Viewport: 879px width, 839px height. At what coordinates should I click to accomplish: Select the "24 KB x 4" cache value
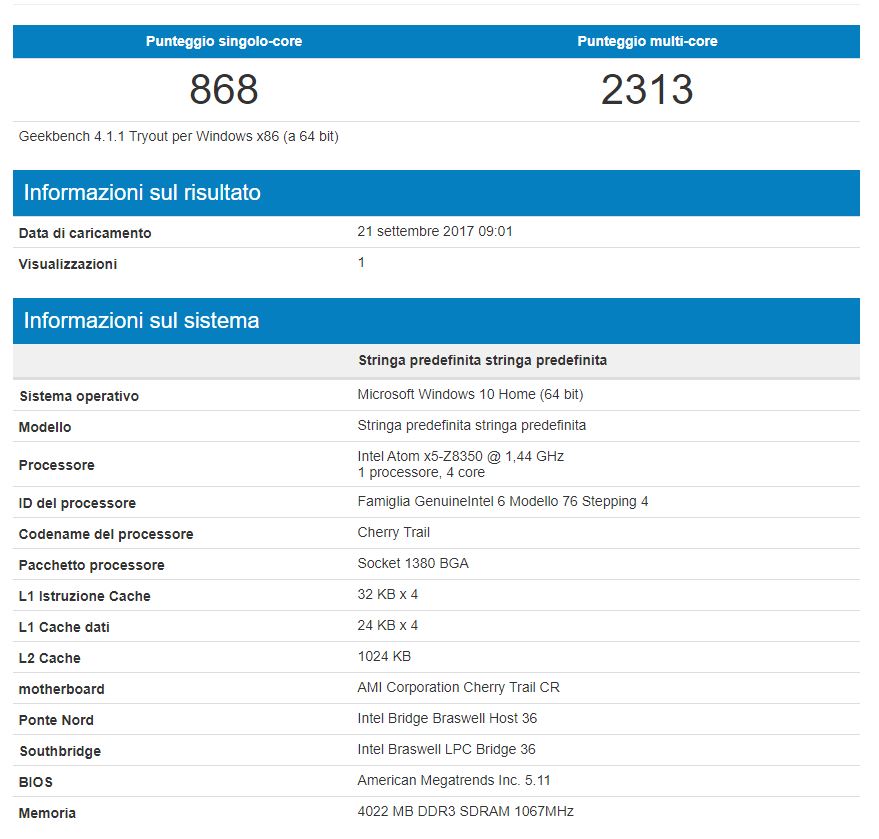388,625
